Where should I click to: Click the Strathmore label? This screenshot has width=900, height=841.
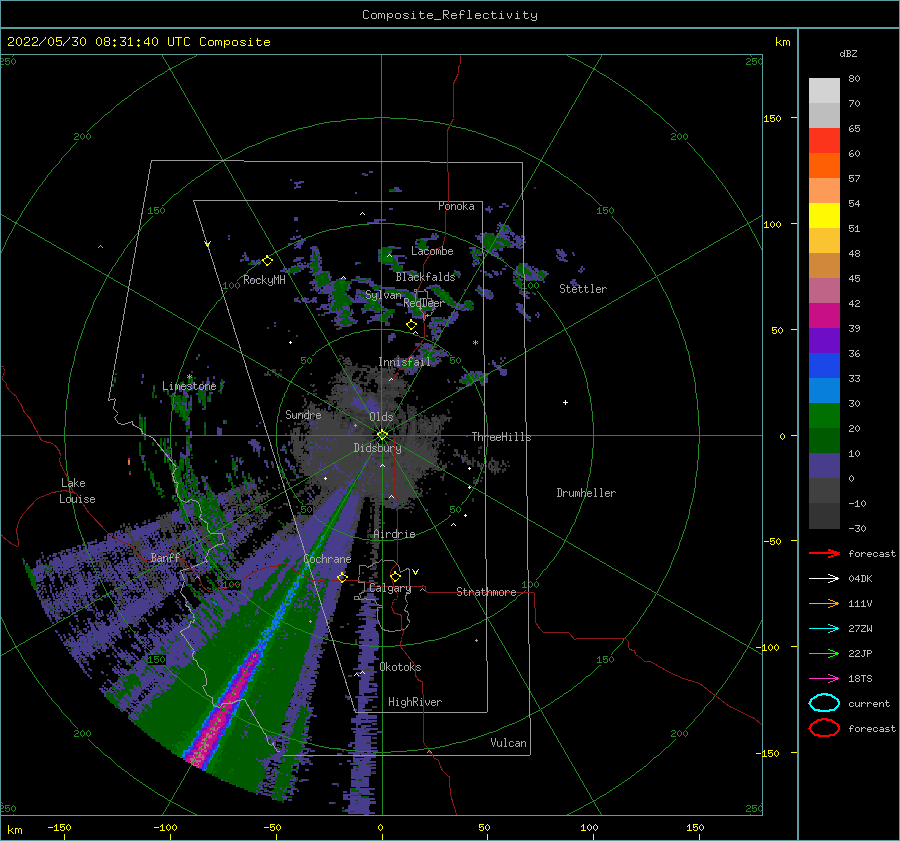coord(486,592)
